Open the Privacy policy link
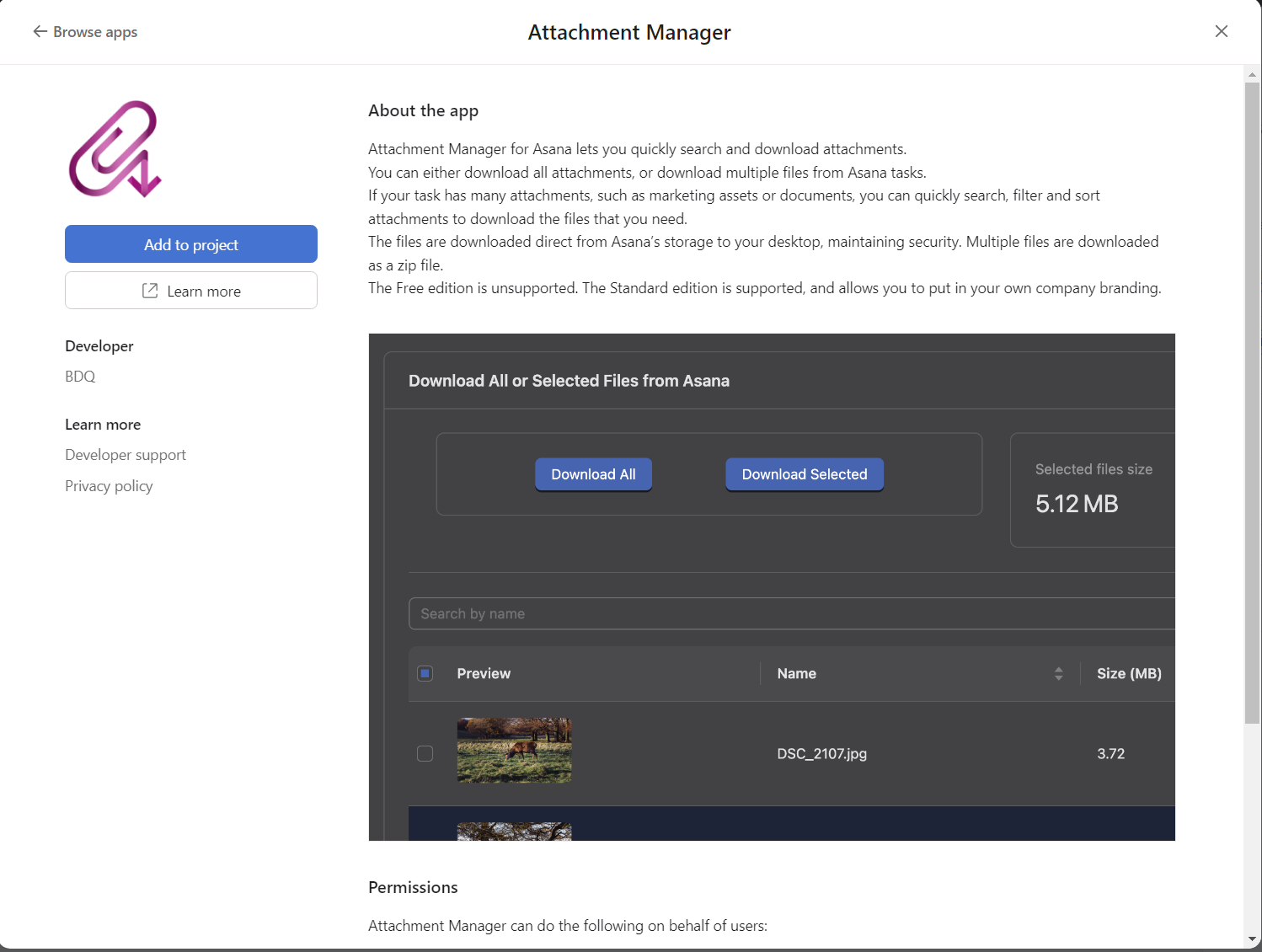Image resolution: width=1262 pixels, height=952 pixels. pos(109,486)
